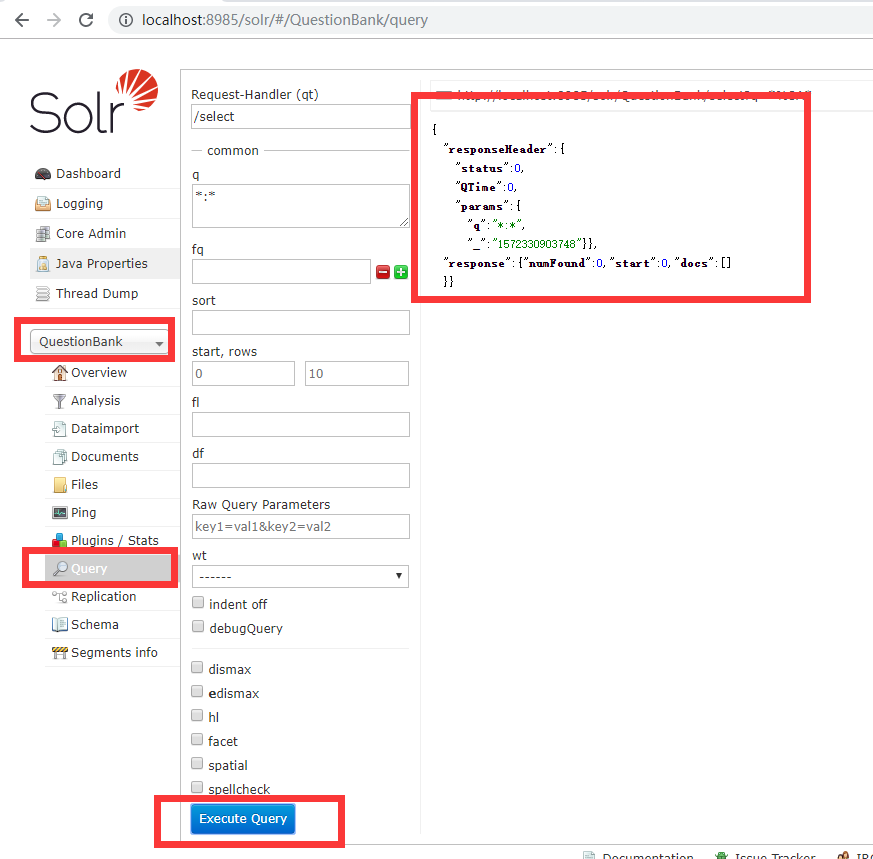Open Core Admin
Viewport: 873px width, 859px height.
pyautogui.click(x=82, y=233)
